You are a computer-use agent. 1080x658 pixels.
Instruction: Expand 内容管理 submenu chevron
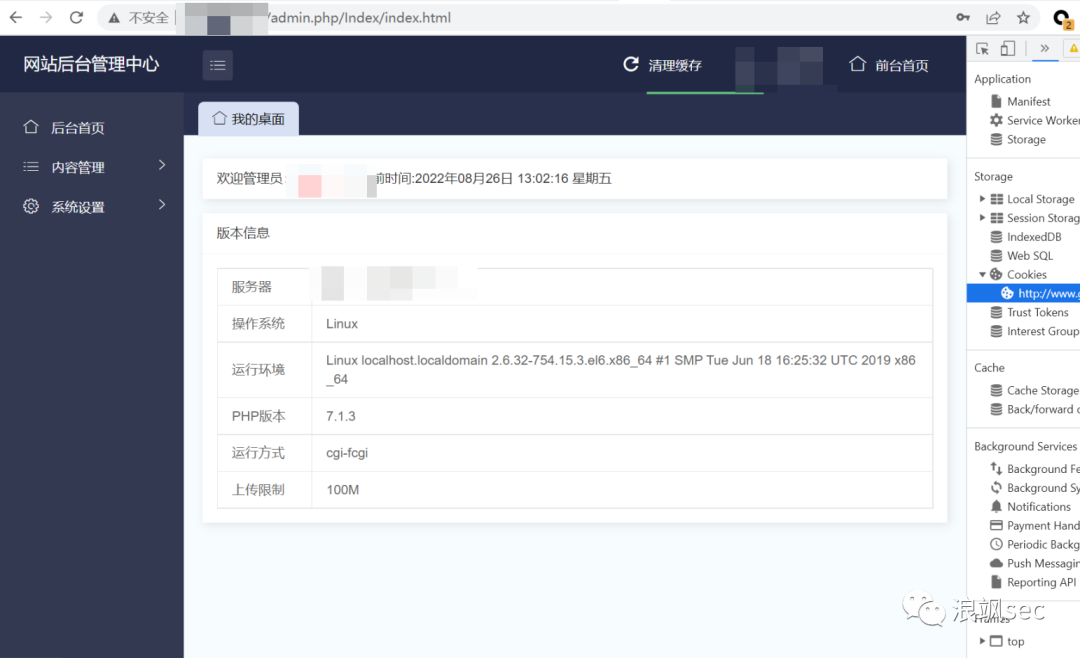(x=162, y=165)
